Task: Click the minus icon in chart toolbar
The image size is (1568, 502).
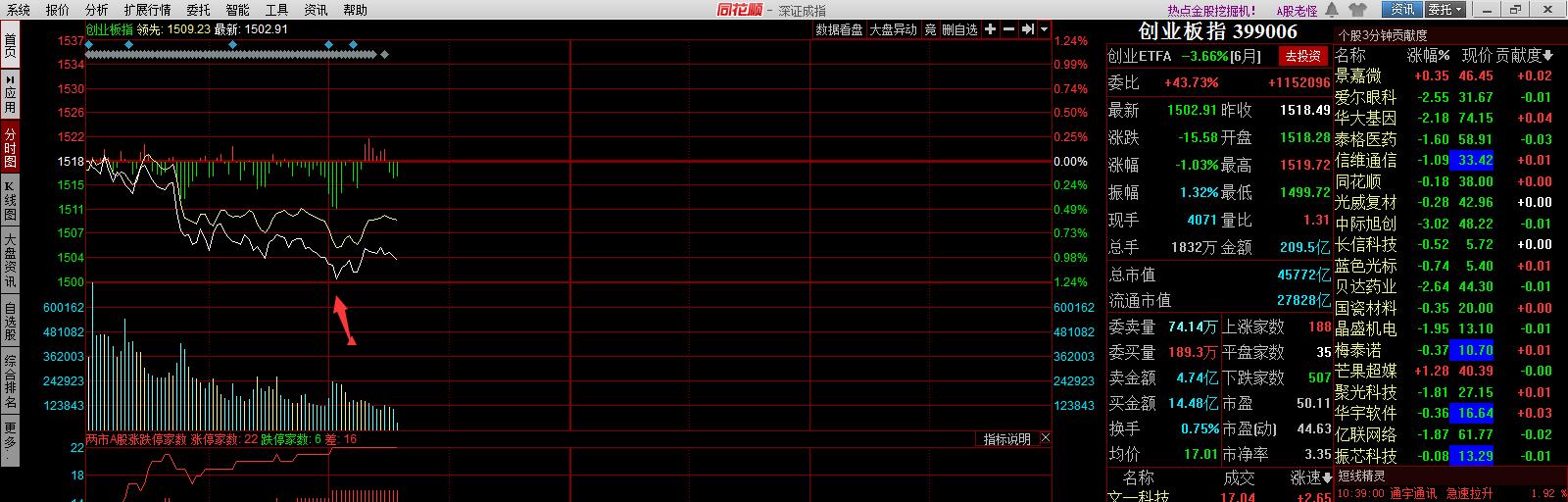Action: point(1008,29)
